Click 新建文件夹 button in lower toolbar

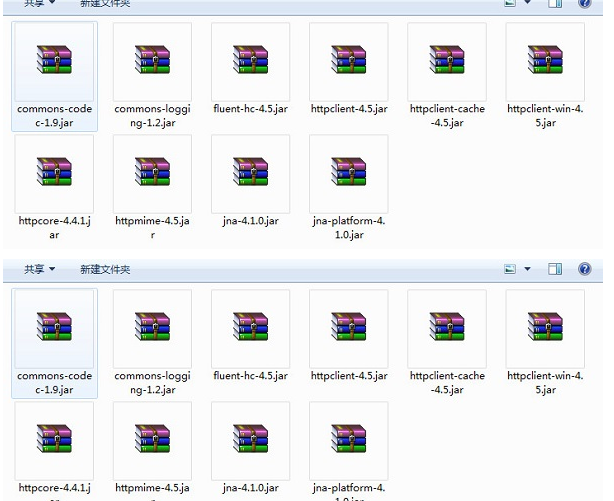point(105,269)
